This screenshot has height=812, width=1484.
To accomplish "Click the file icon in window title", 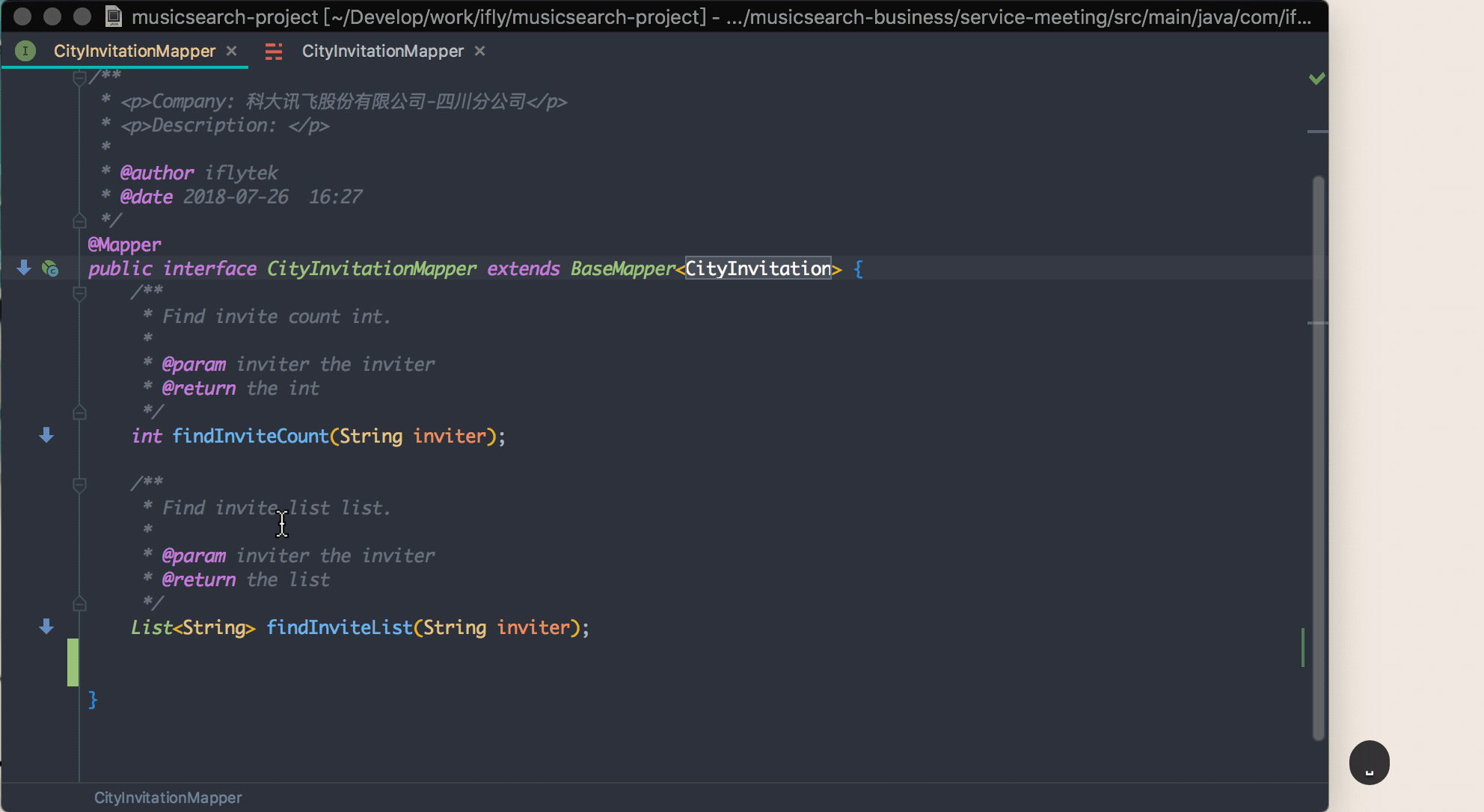I will coord(113,16).
